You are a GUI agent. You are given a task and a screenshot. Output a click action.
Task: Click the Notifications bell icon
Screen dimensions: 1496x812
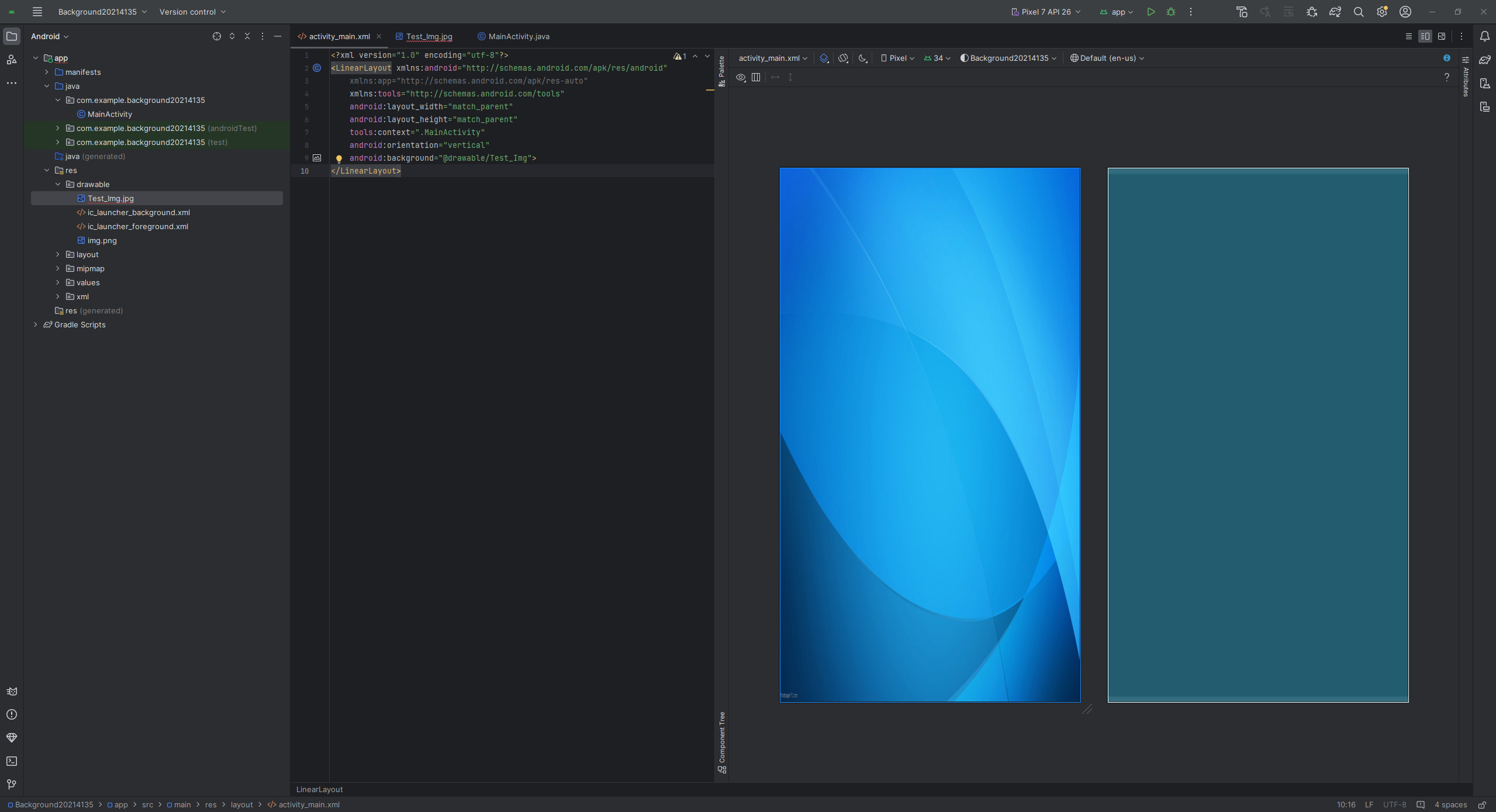(x=1484, y=36)
